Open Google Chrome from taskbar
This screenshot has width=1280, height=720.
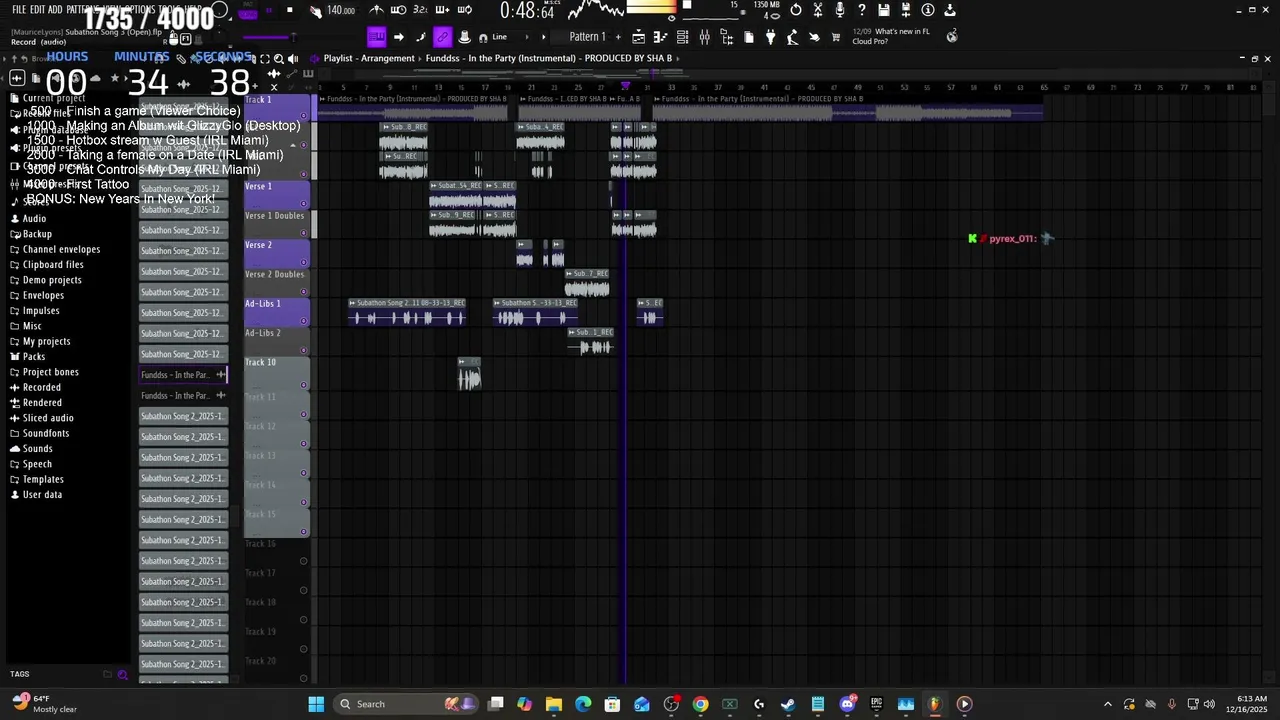coord(700,704)
